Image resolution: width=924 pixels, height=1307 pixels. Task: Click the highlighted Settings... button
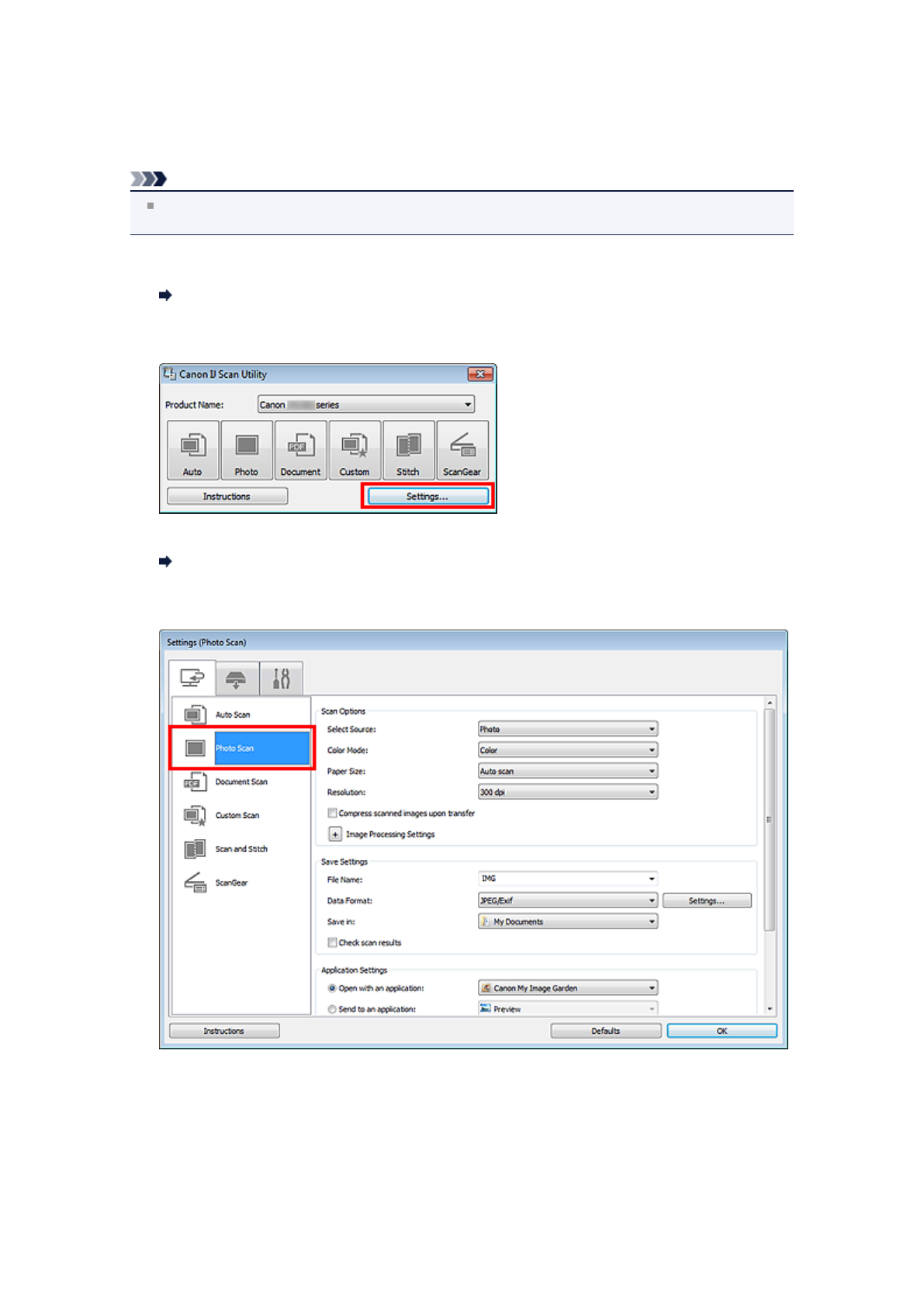pos(427,497)
